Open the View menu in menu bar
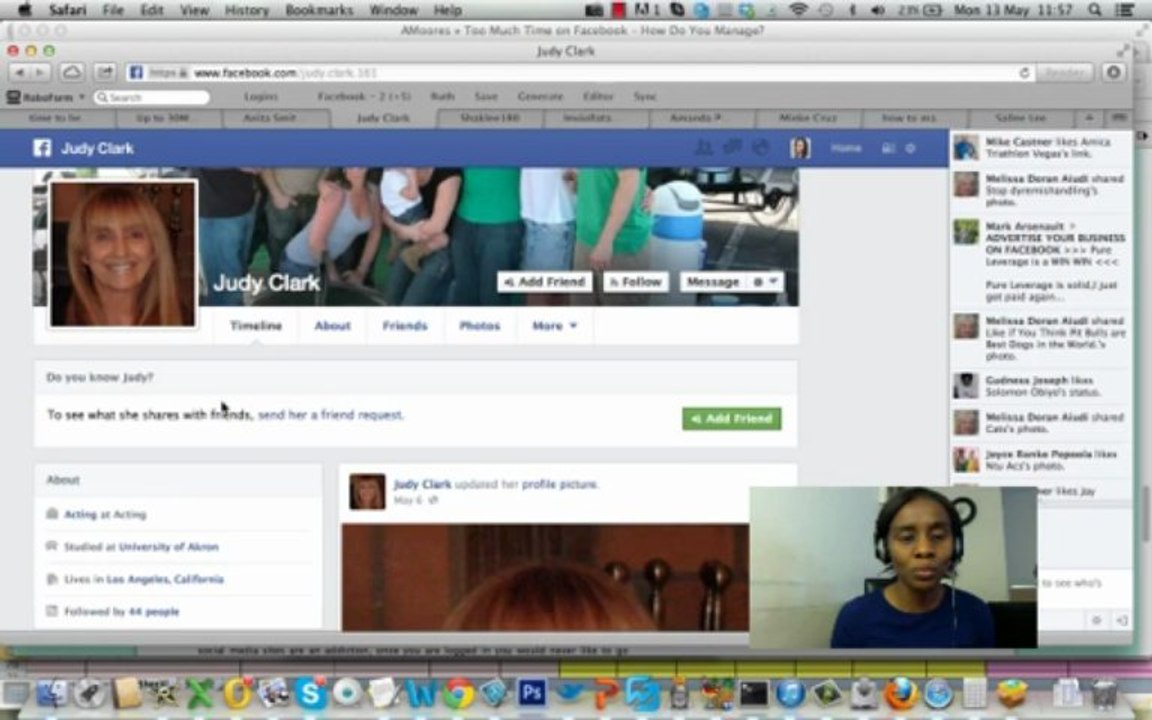 (194, 10)
